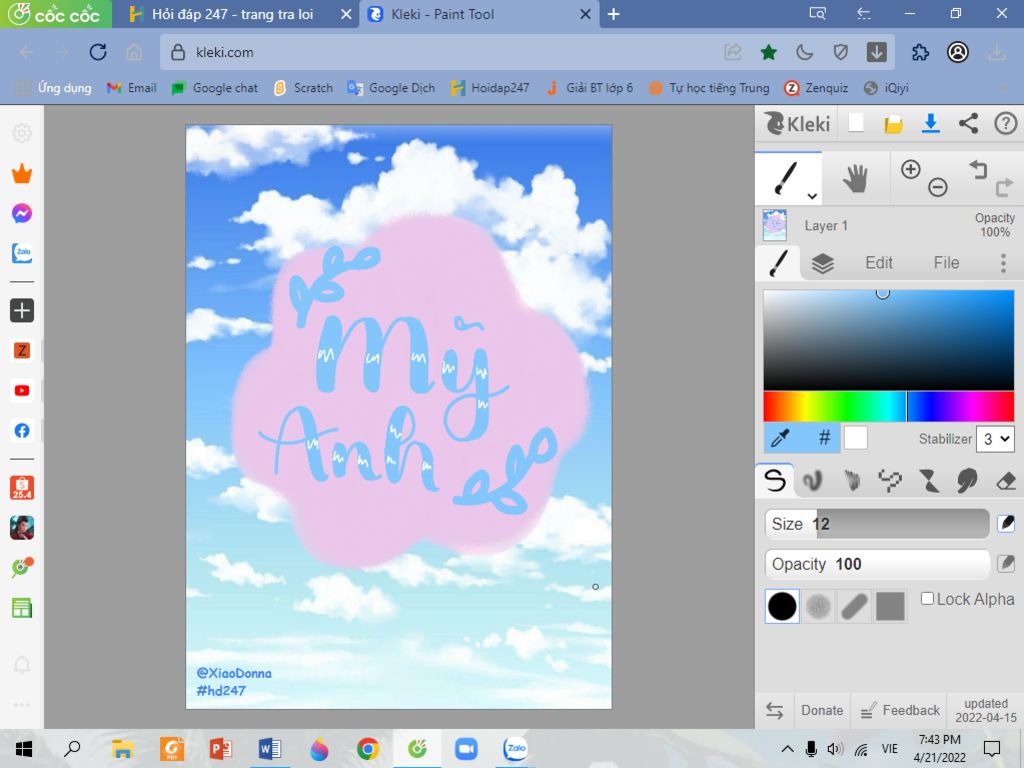Show hidden system tray icons

788,749
